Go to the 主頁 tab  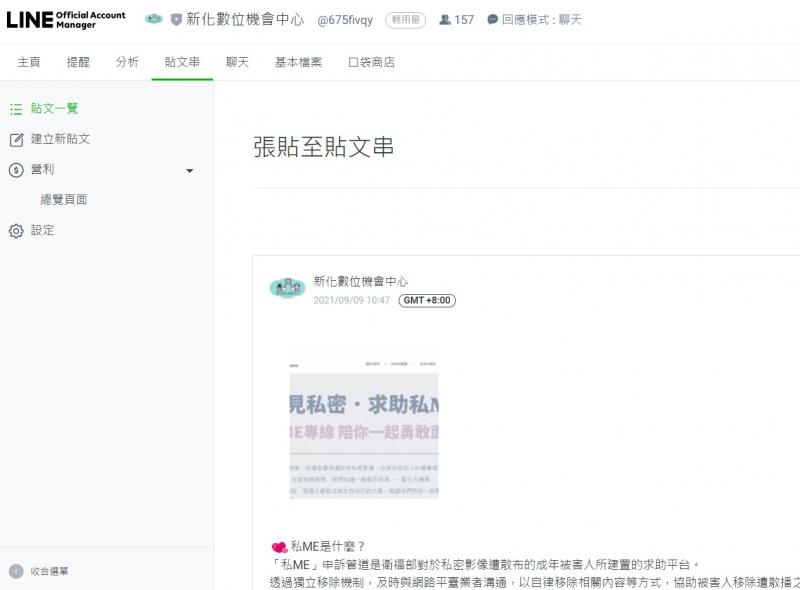pyautogui.click(x=28, y=61)
